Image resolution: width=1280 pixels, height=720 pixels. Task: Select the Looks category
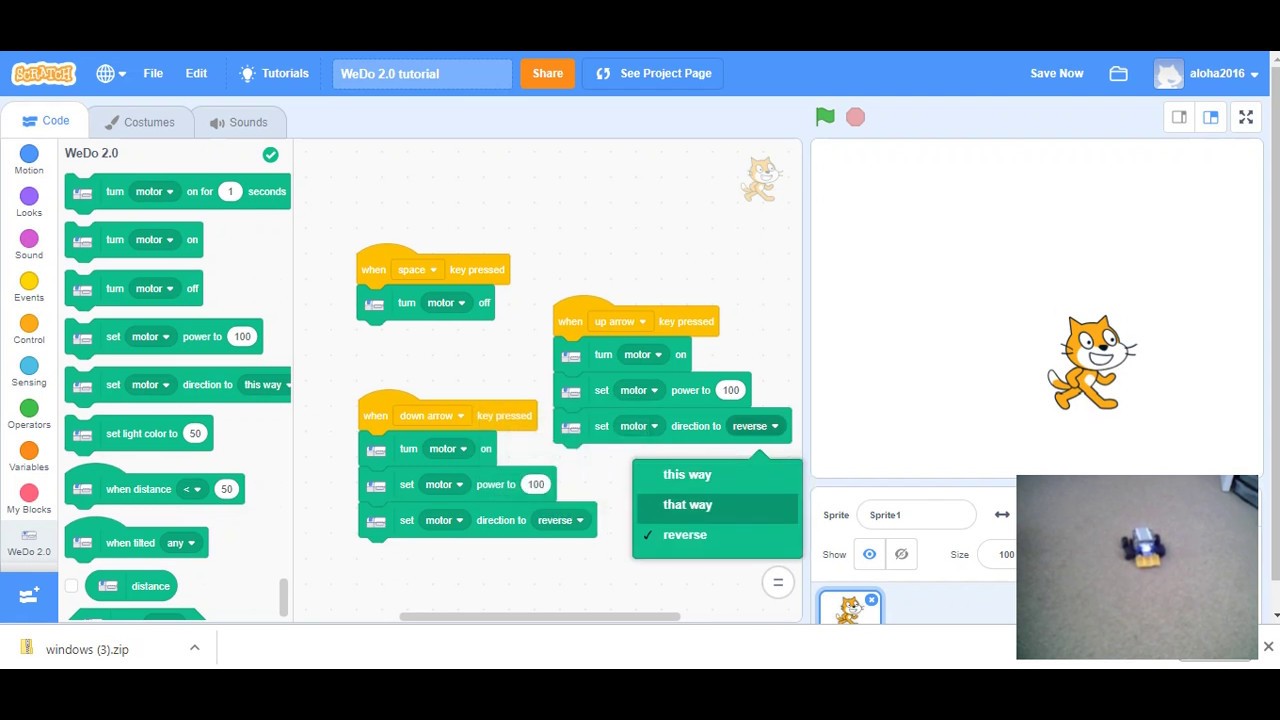tap(29, 202)
